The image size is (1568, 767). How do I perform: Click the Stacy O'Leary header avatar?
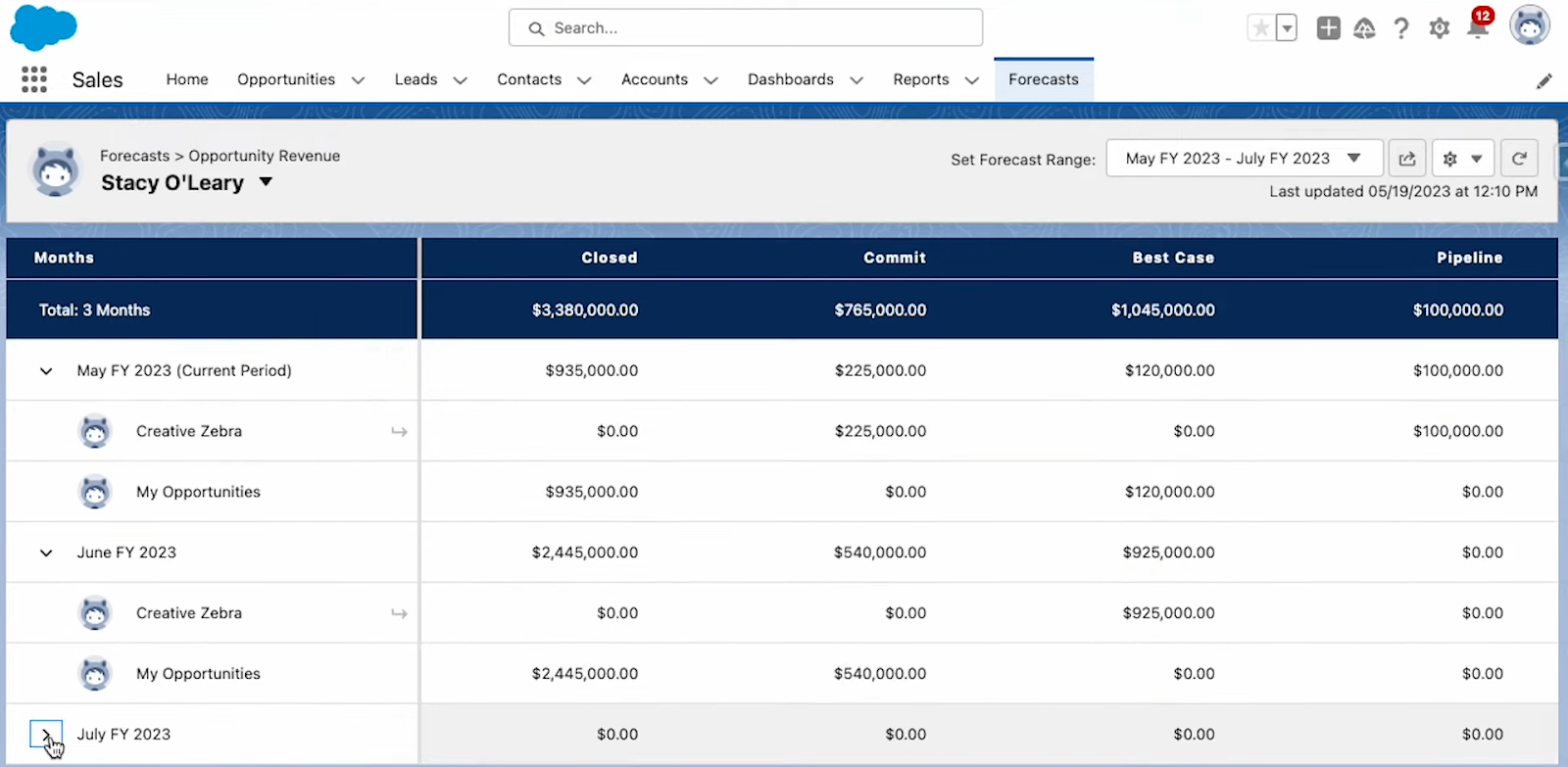point(55,169)
